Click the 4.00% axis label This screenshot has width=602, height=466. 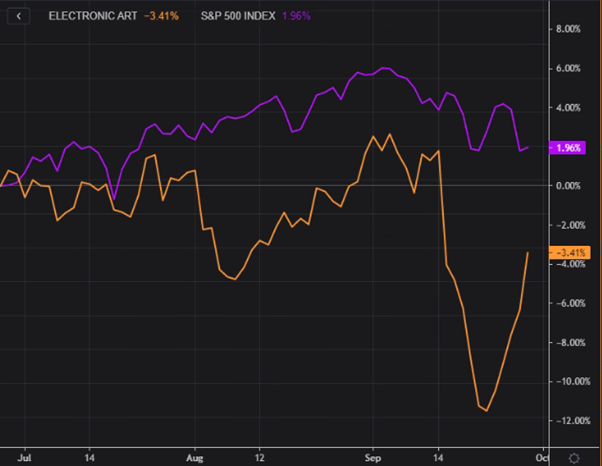click(568, 108)
